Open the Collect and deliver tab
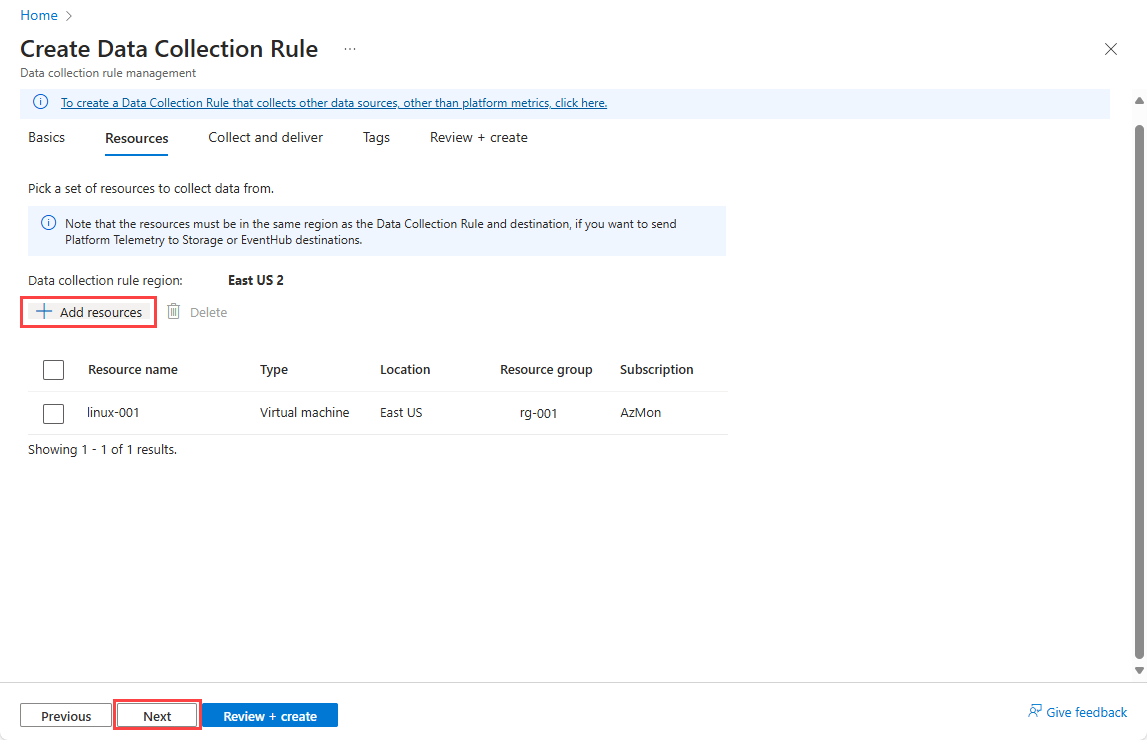Viewport: 1147px width, 740px height. (265, 138)
